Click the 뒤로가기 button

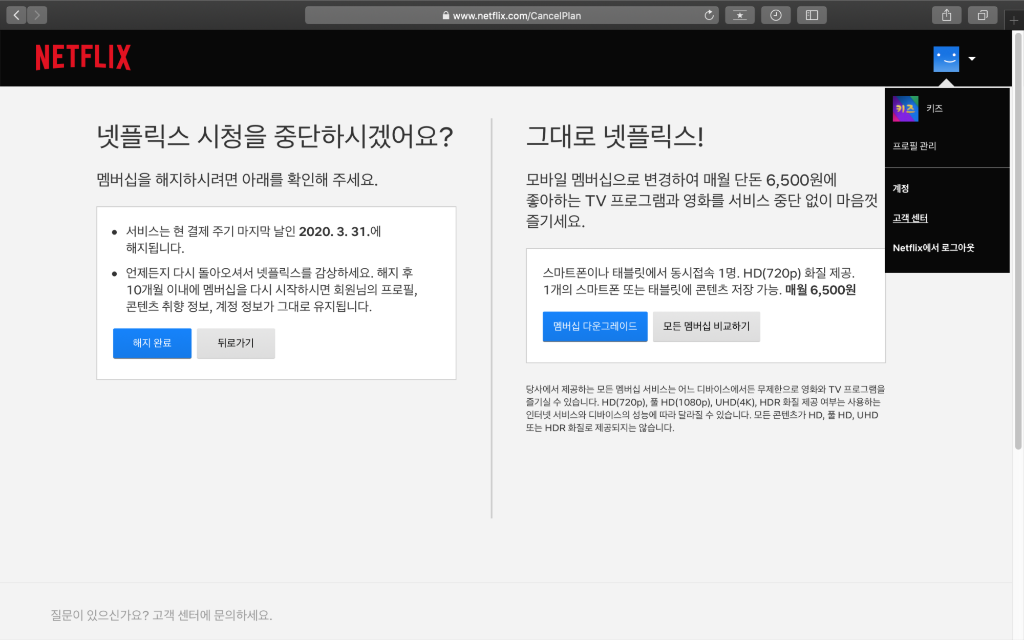236,343
